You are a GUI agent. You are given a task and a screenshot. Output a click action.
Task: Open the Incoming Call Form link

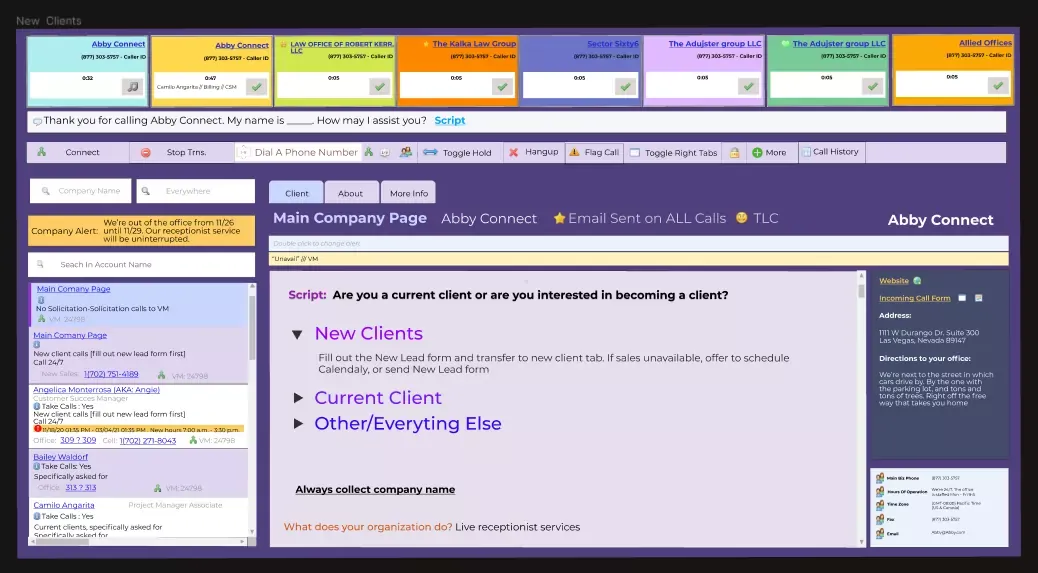pos(914,298)
